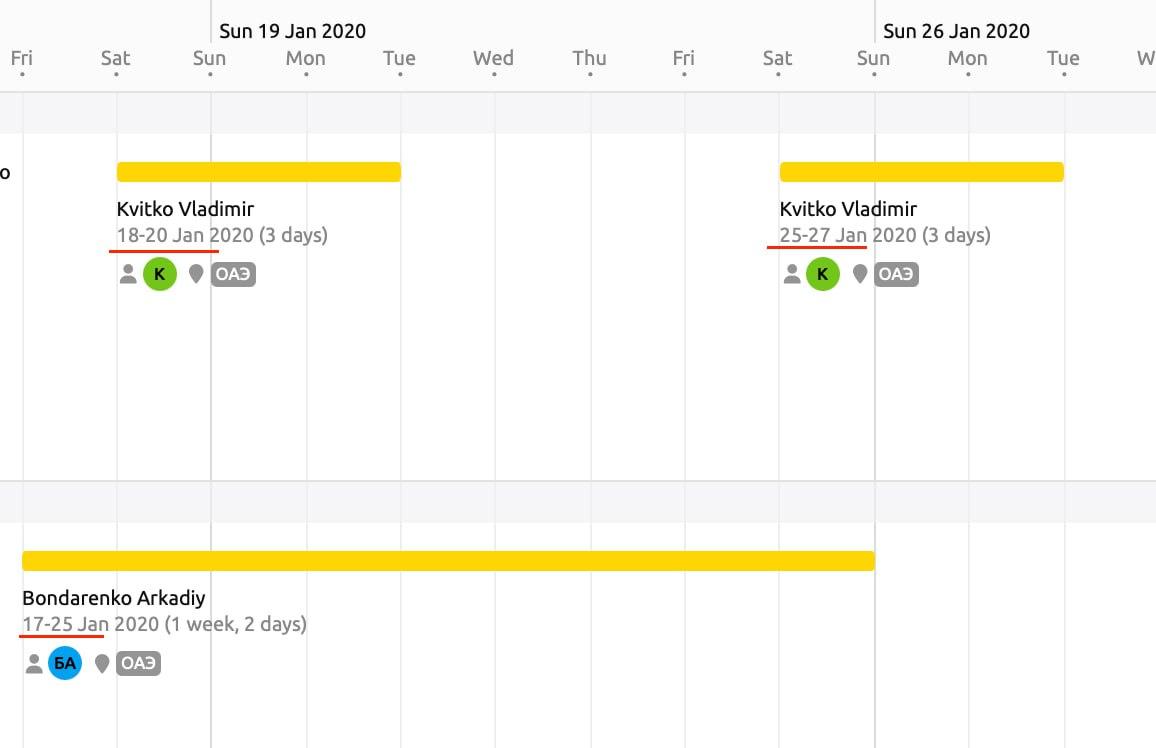Click the Sun 19 Jan 2020 week header

292,31
